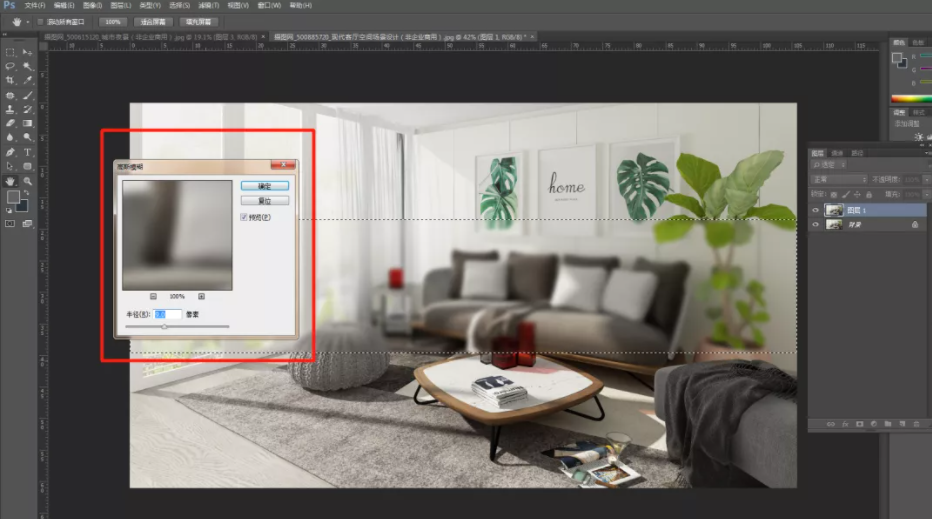Delete layer trash icon
Viewport: 932px width, 519px height.
pos(916,424)
